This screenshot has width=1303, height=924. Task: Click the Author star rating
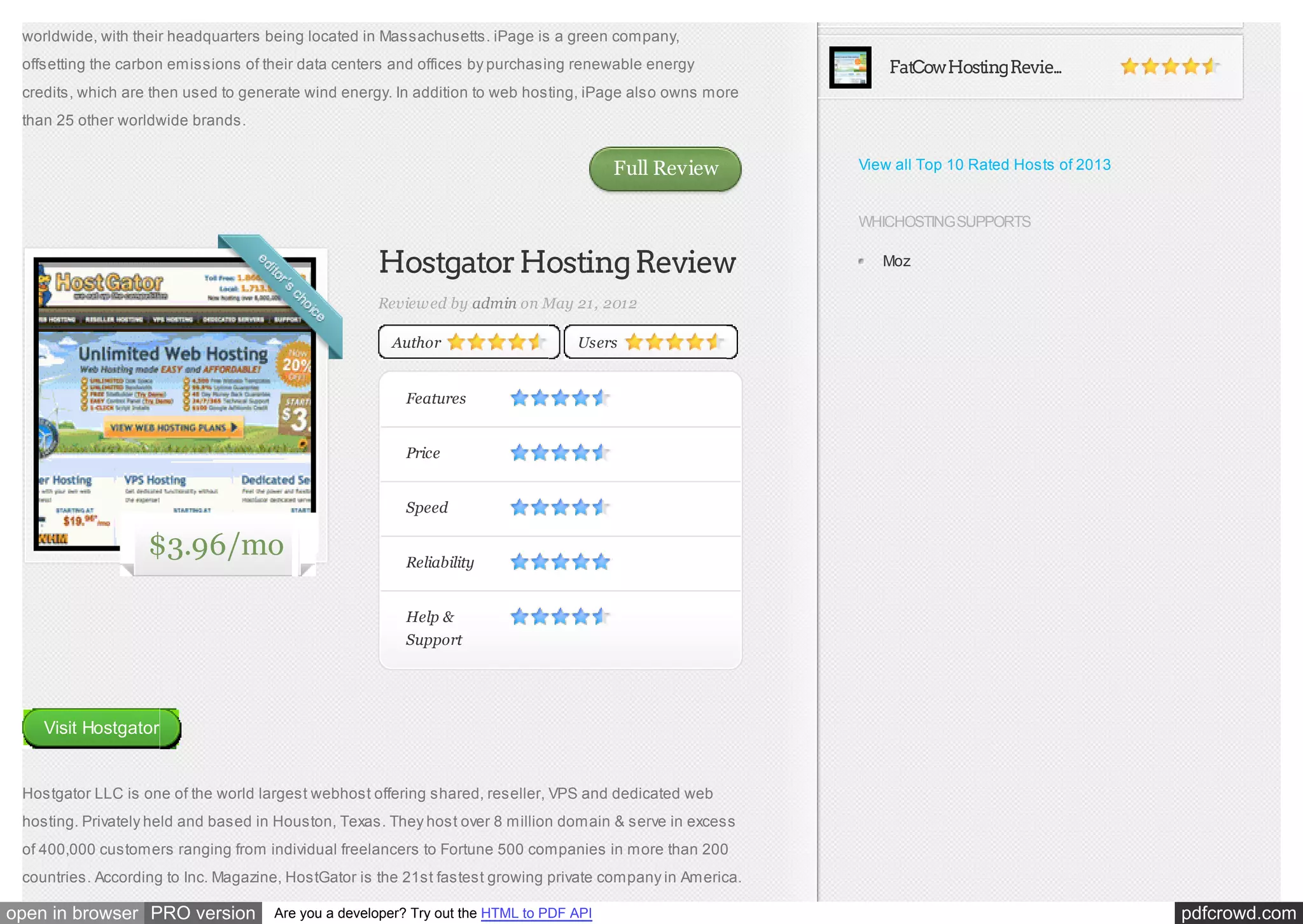(x=496, y=342)
